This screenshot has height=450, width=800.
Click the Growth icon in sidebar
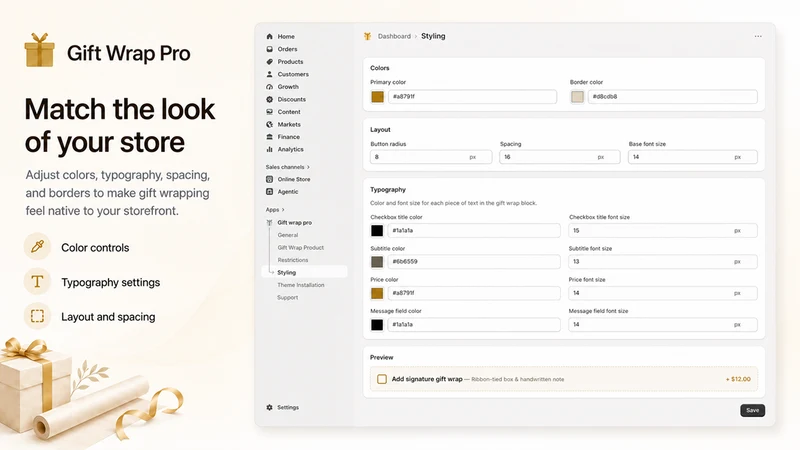pyautogui.click(x=269, y=87)
